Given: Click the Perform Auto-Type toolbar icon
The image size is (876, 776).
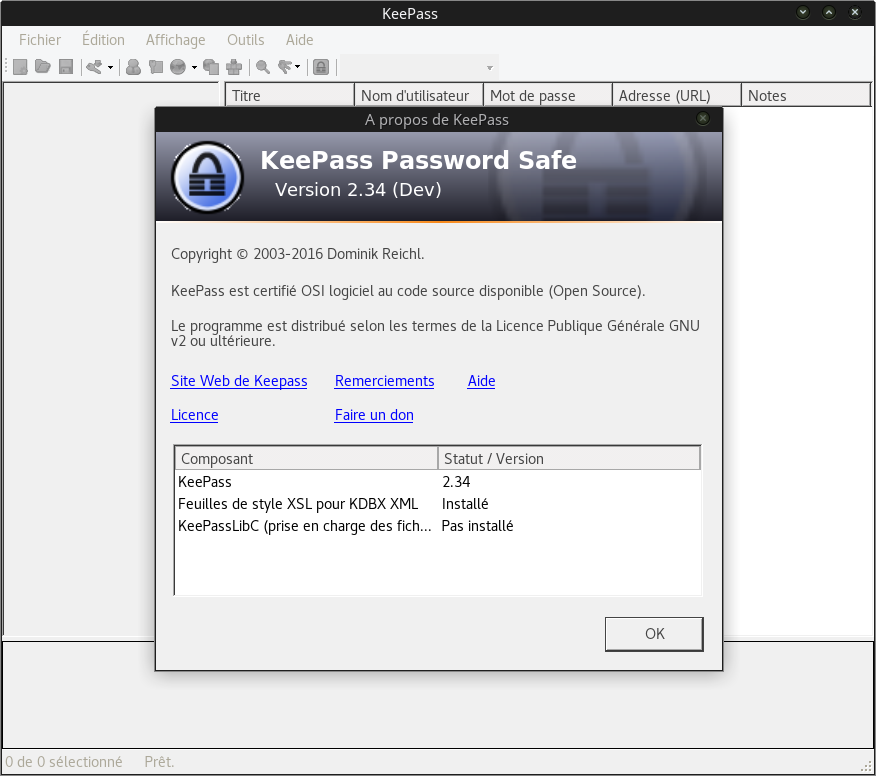Looking at the screenshot, I should 234,67.
